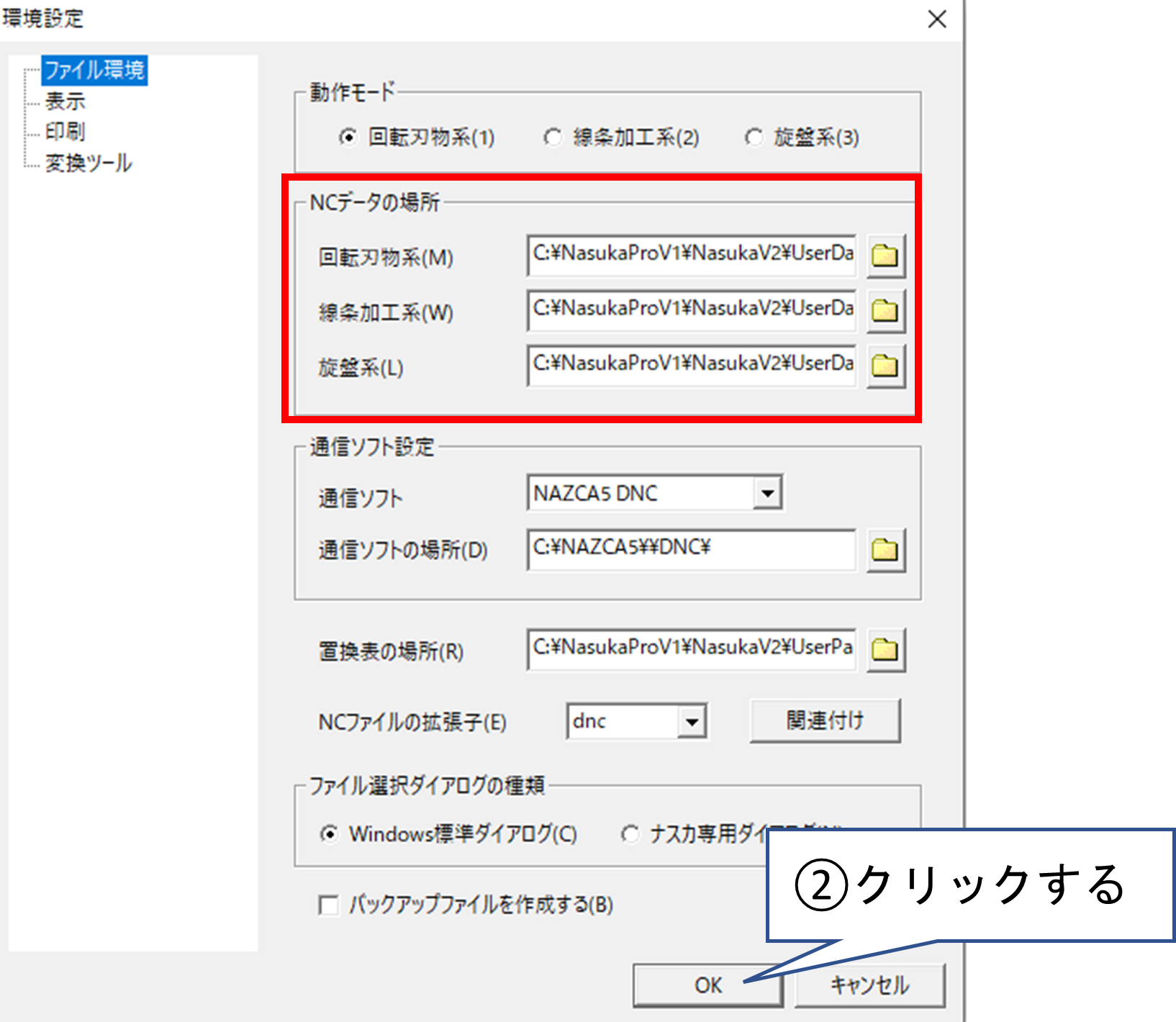Screen dimensions: 1176x1022
Task: Open 変換ツール settings page
Action: click(89, 163)
